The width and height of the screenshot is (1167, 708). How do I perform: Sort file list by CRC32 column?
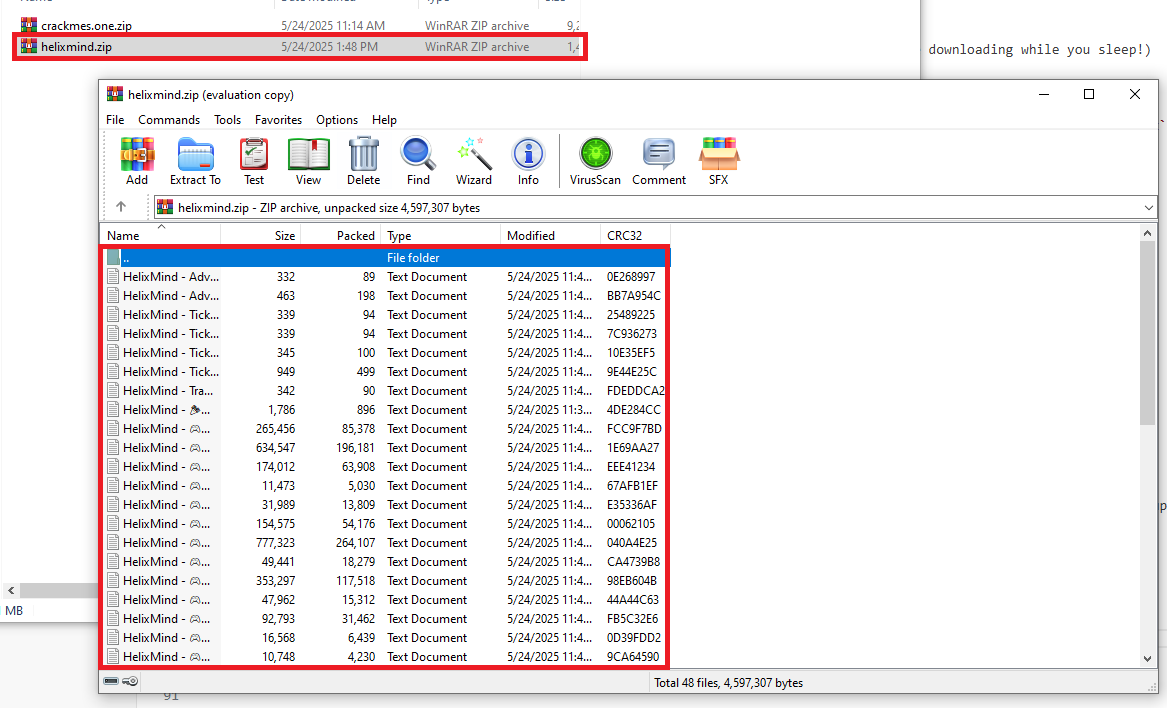pyautogui.click(x=635, y=235)
